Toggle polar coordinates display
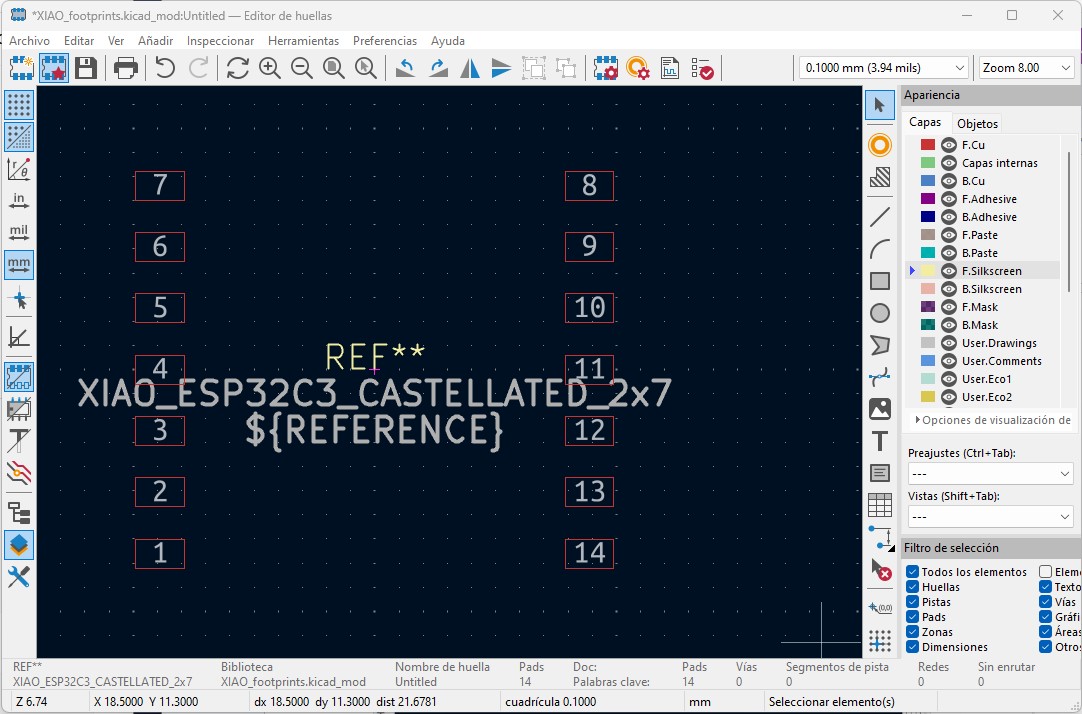The image size is (1082, 714). pyautogui.click(x=19, y=168)
